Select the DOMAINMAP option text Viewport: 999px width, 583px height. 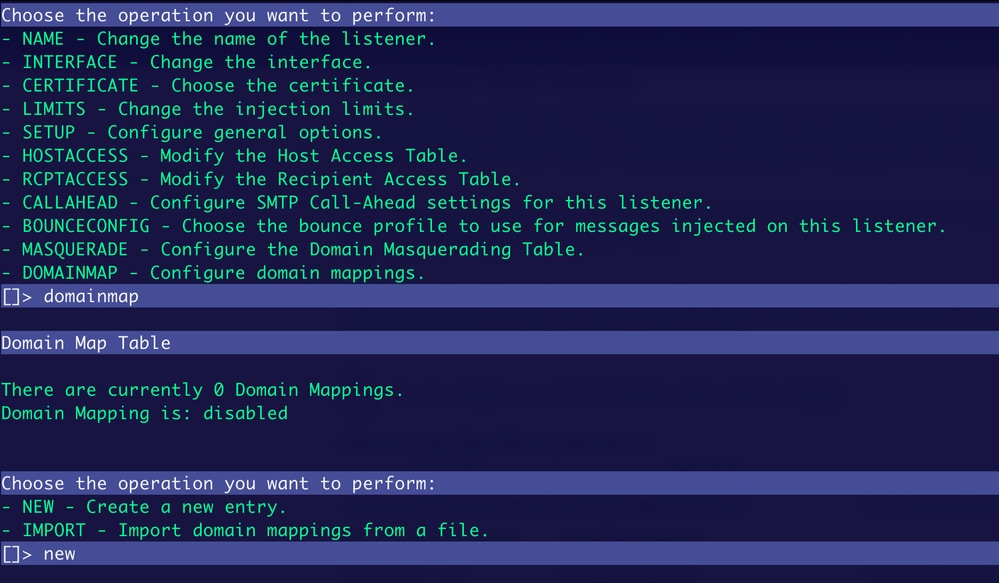(213, 273)
